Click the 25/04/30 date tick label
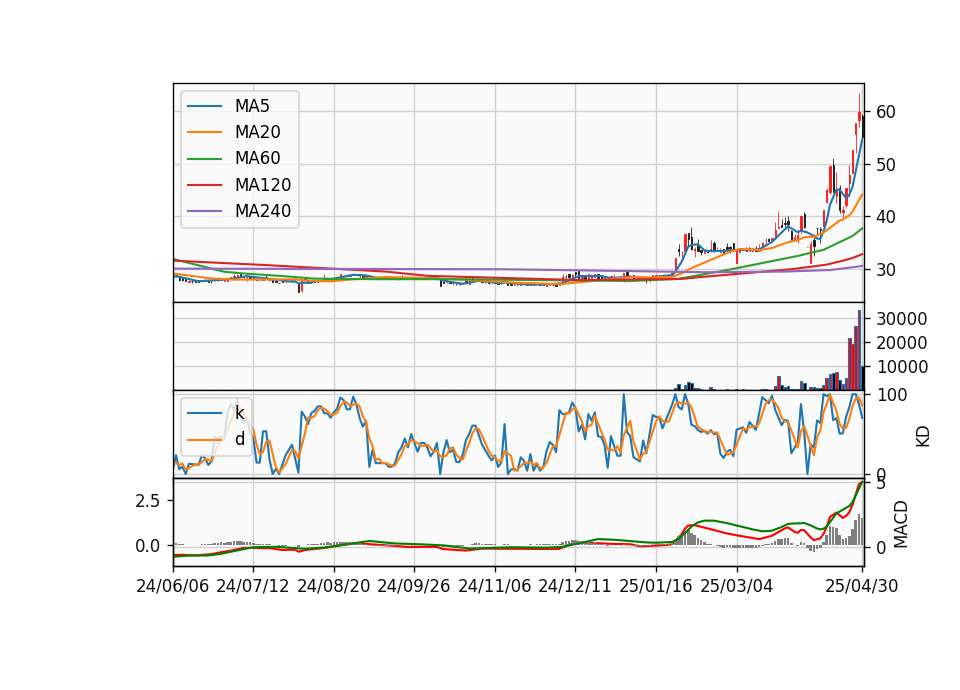This screenshot has height=690, width=960. [862, 586]
